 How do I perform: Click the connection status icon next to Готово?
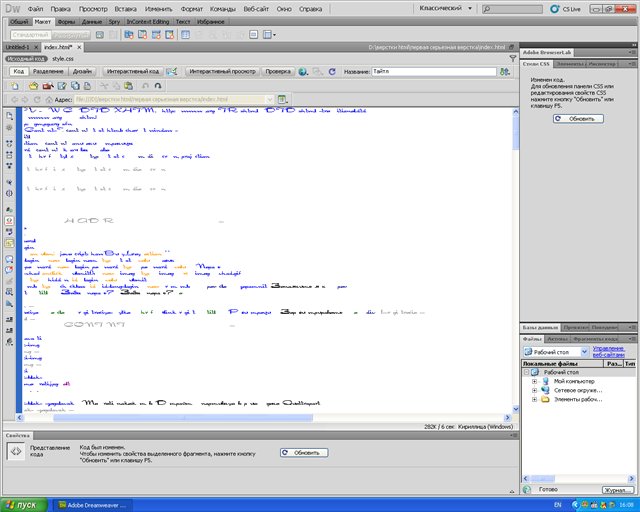tap(529, 489)
